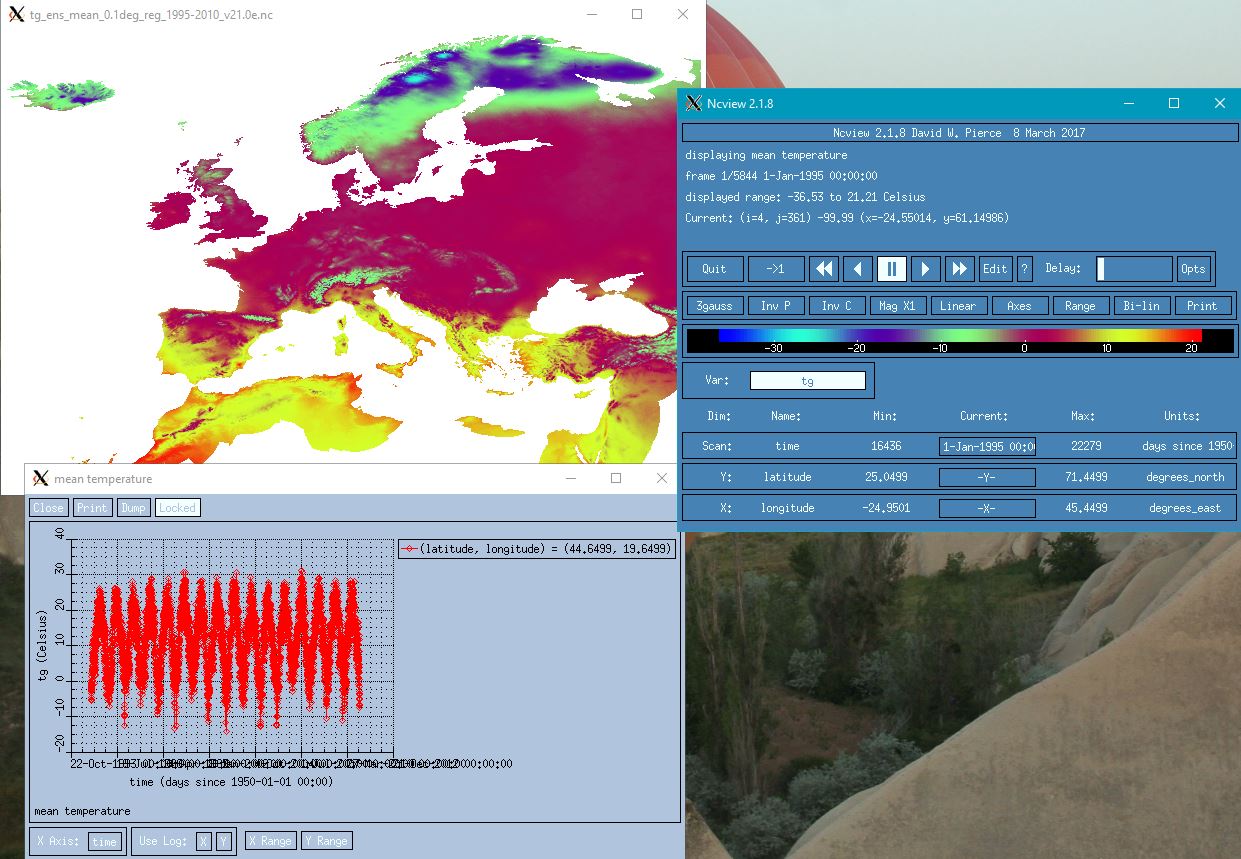Toggle Bi-lin interpolation
The height and width of the screenshot is (859, 1241).
coord(1141,306)
